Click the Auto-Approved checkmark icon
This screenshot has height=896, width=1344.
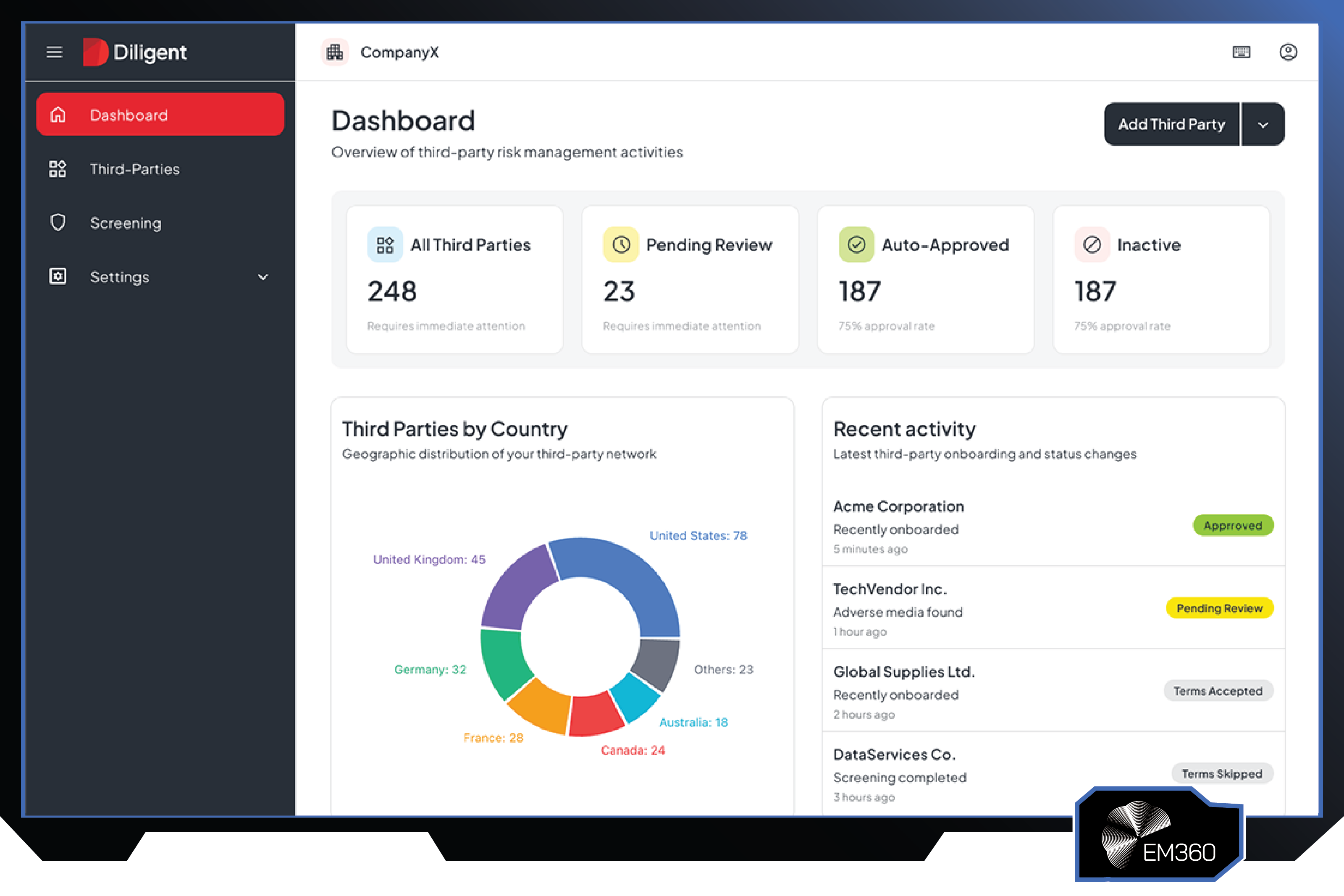point(856,244)
